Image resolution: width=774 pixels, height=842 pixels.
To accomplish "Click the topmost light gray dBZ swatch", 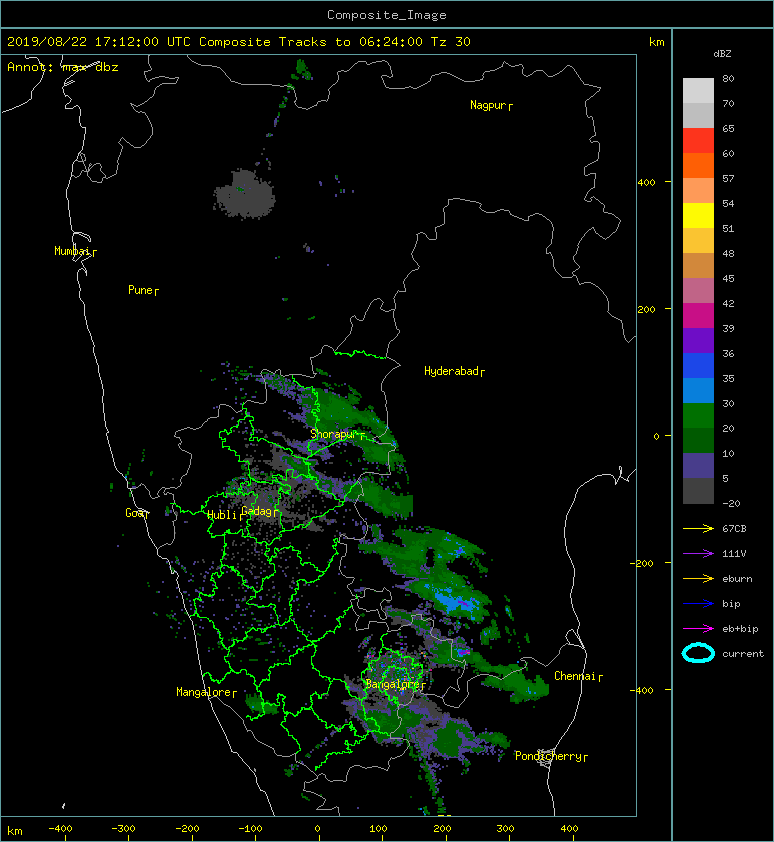I will point(698,91).
